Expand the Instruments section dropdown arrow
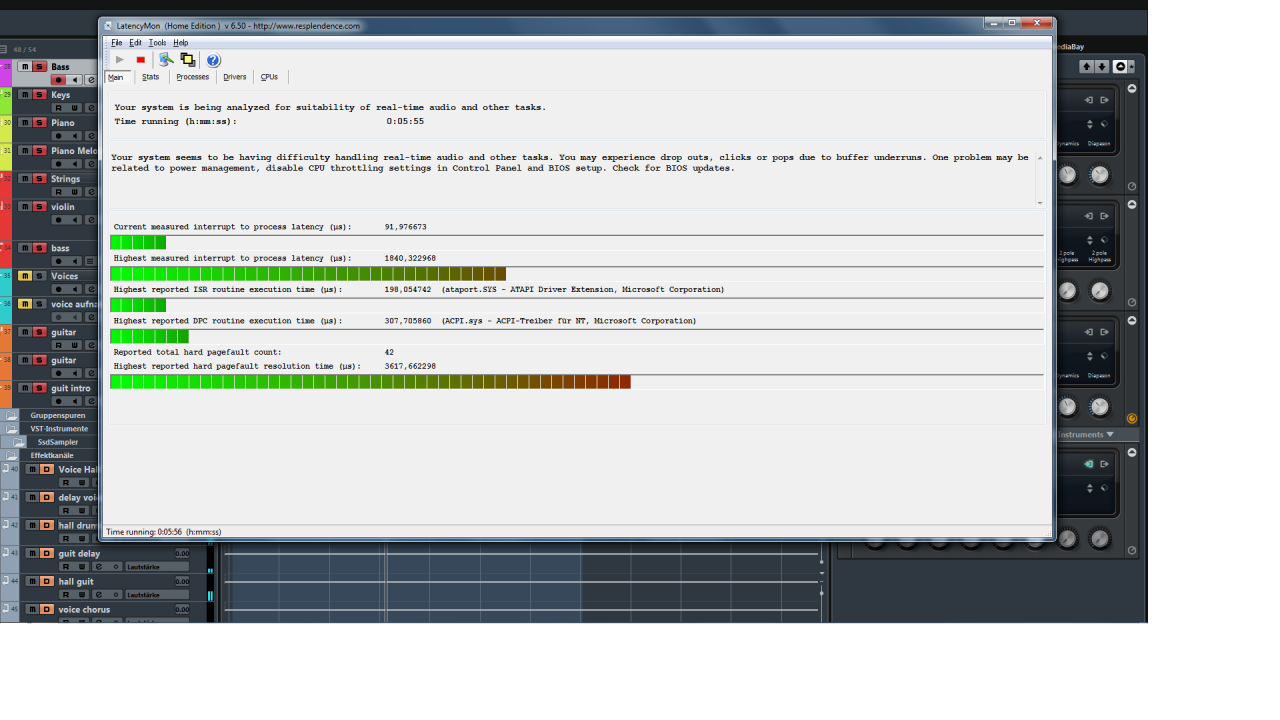 [1109, 435]
